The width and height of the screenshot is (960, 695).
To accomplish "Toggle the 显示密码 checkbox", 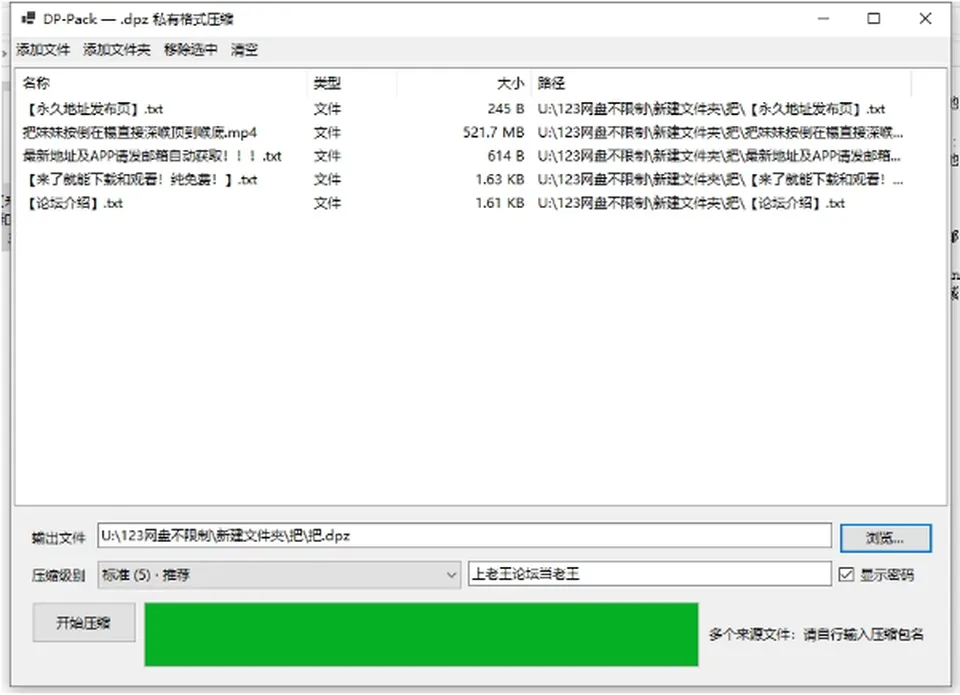I will [846, 574].
